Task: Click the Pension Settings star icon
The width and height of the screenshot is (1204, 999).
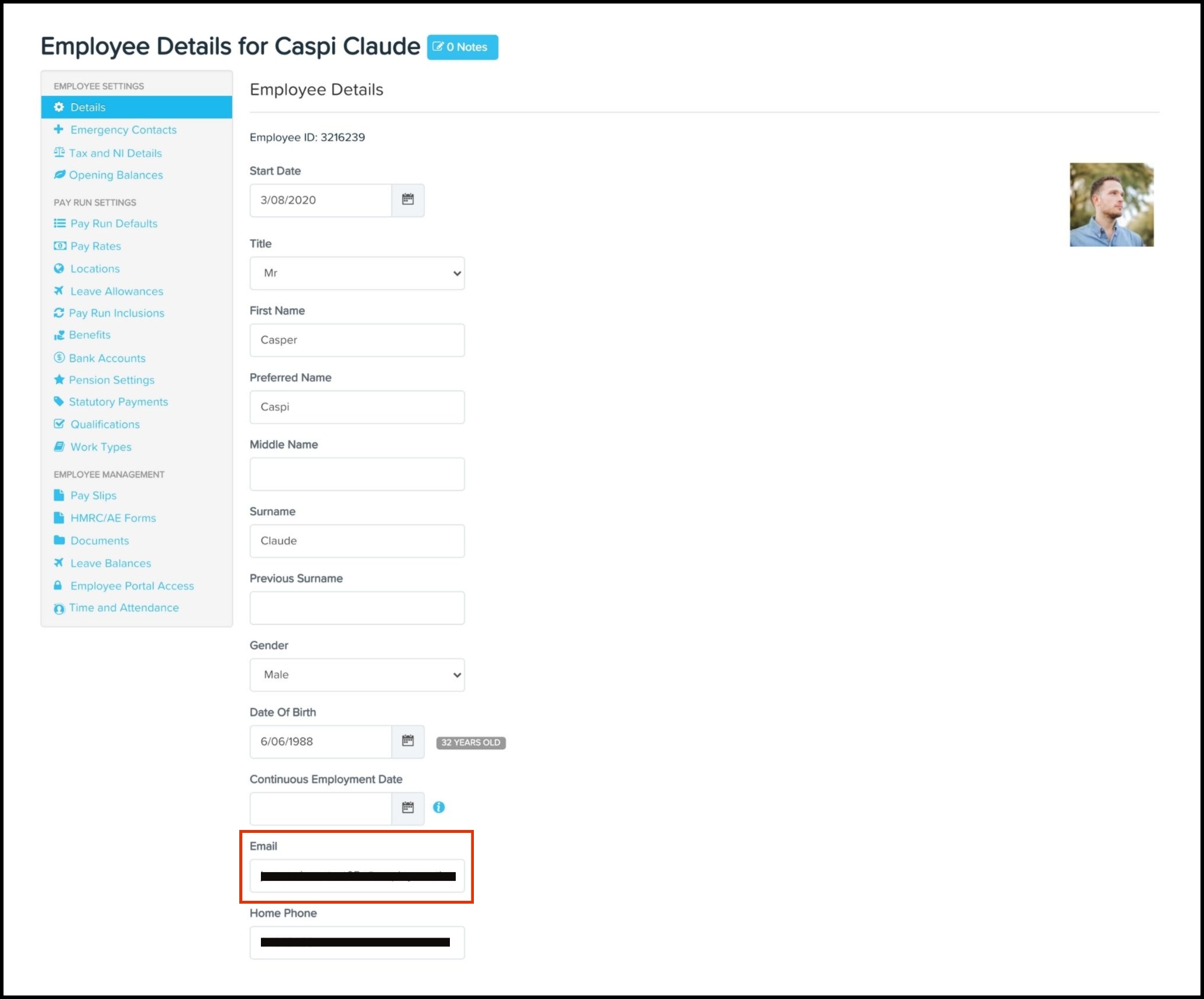Action: click(x=59, y=380)
